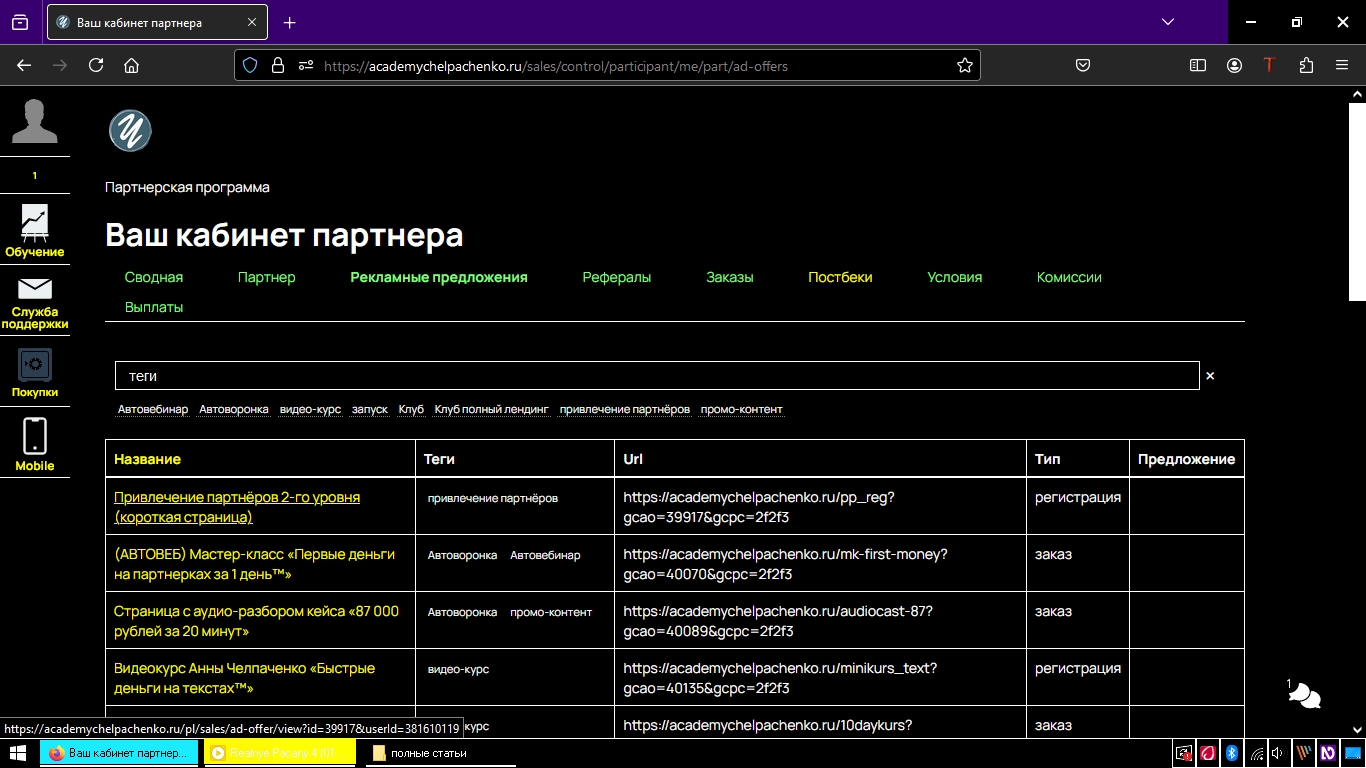Filter by видео-курс tag under search
This screenshot has width=1366, height=768.
pyautogui.click(x=310, y=409)
